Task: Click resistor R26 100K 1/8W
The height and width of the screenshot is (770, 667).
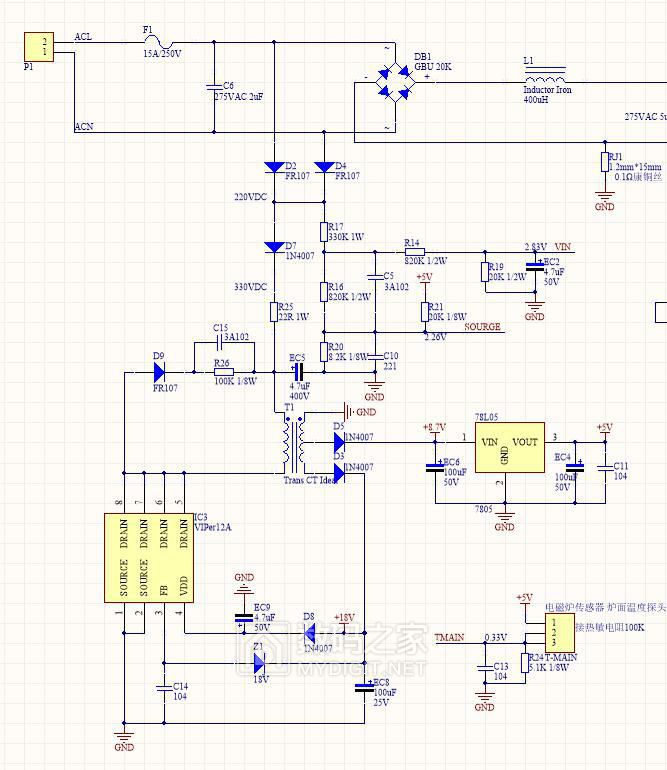Action: click(x=224, y=372)
